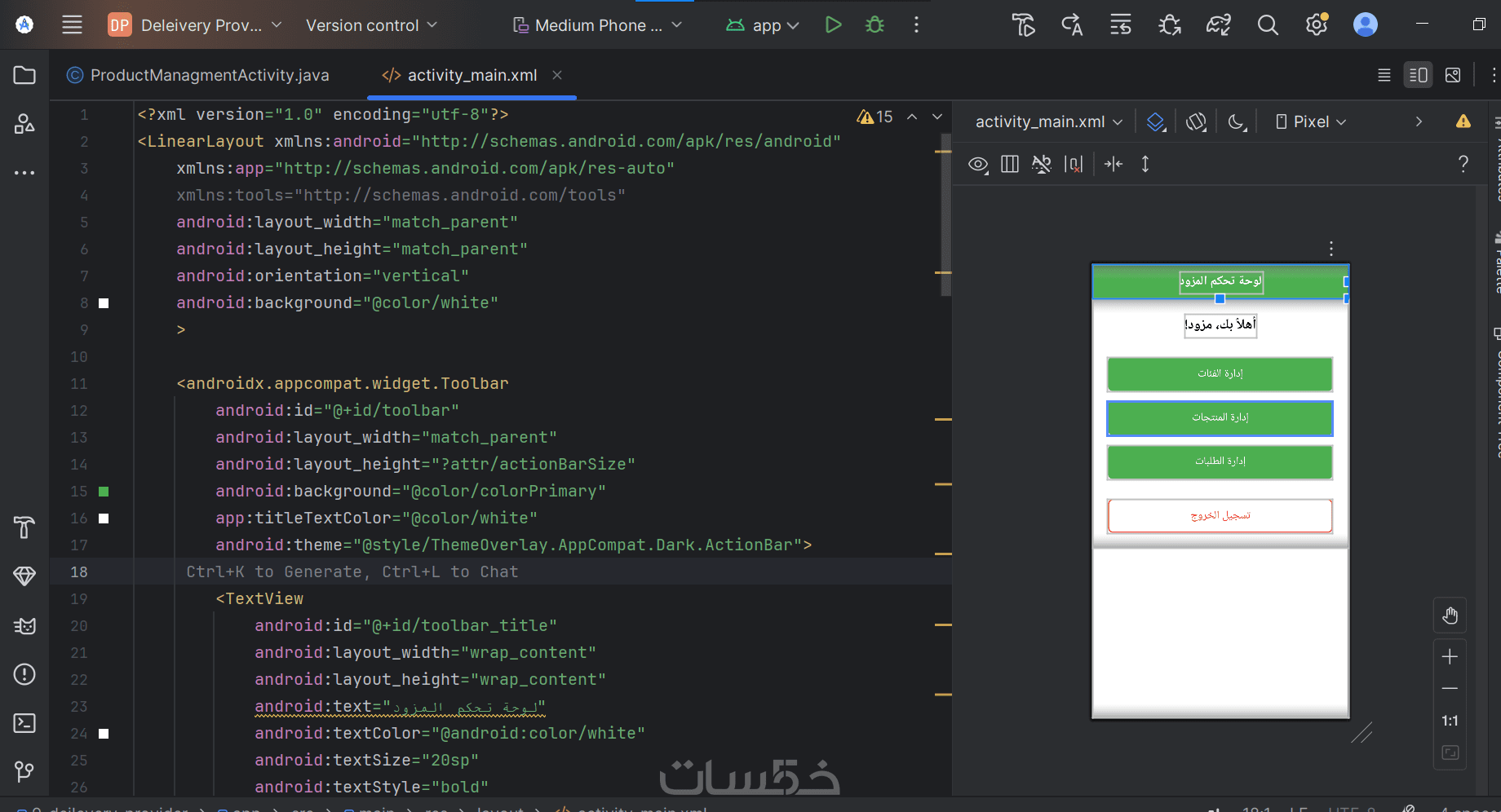The width and height of the screenshot is (1501, 812).
Task: Open the Version control dropdown
Action: pos(371,25)
